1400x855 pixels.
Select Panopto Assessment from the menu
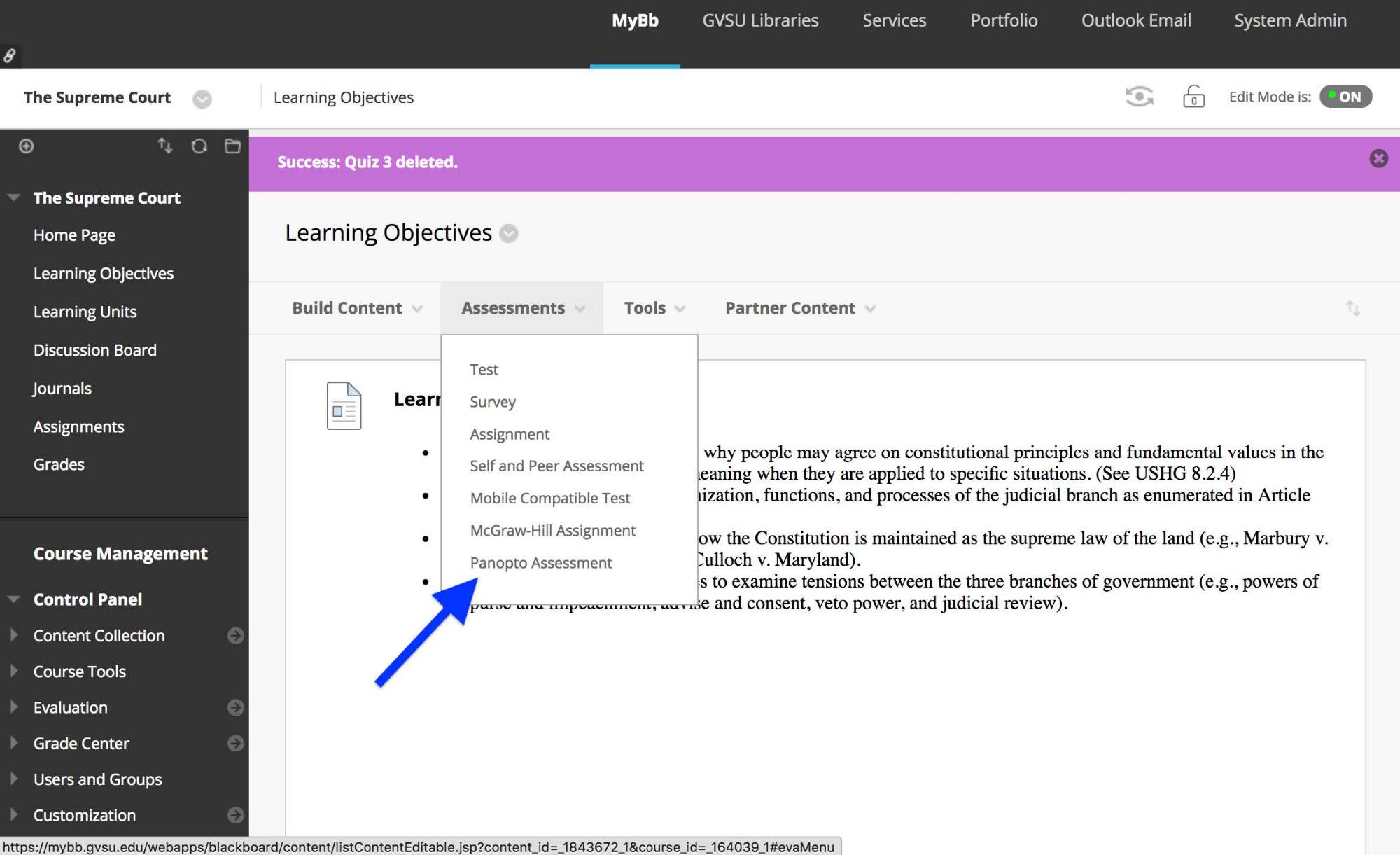(x=540, y=563)
